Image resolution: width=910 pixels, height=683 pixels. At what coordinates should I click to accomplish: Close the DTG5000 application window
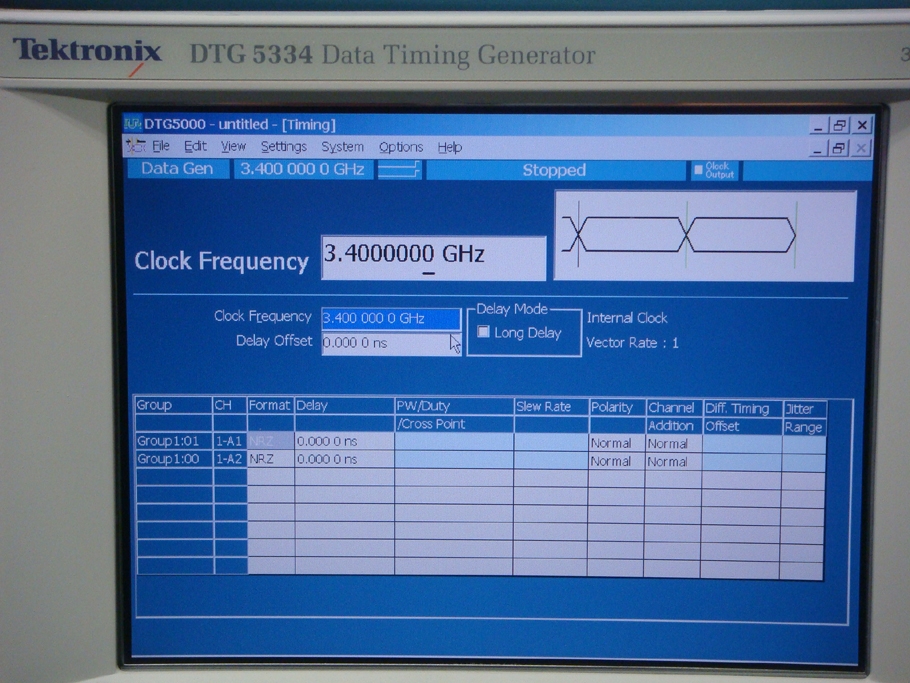(x=862, y=125)
